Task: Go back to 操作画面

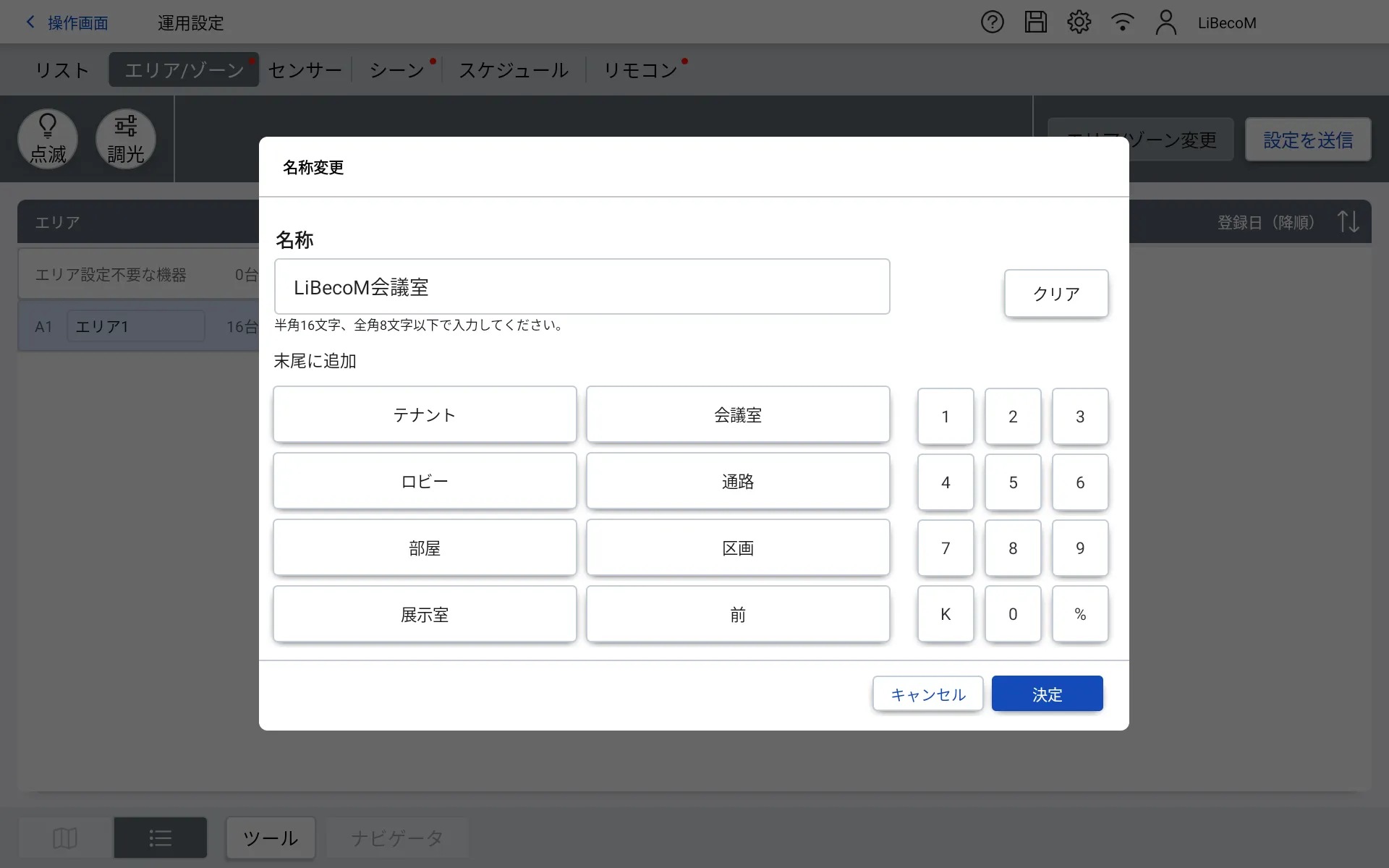Action: [67, 23]
